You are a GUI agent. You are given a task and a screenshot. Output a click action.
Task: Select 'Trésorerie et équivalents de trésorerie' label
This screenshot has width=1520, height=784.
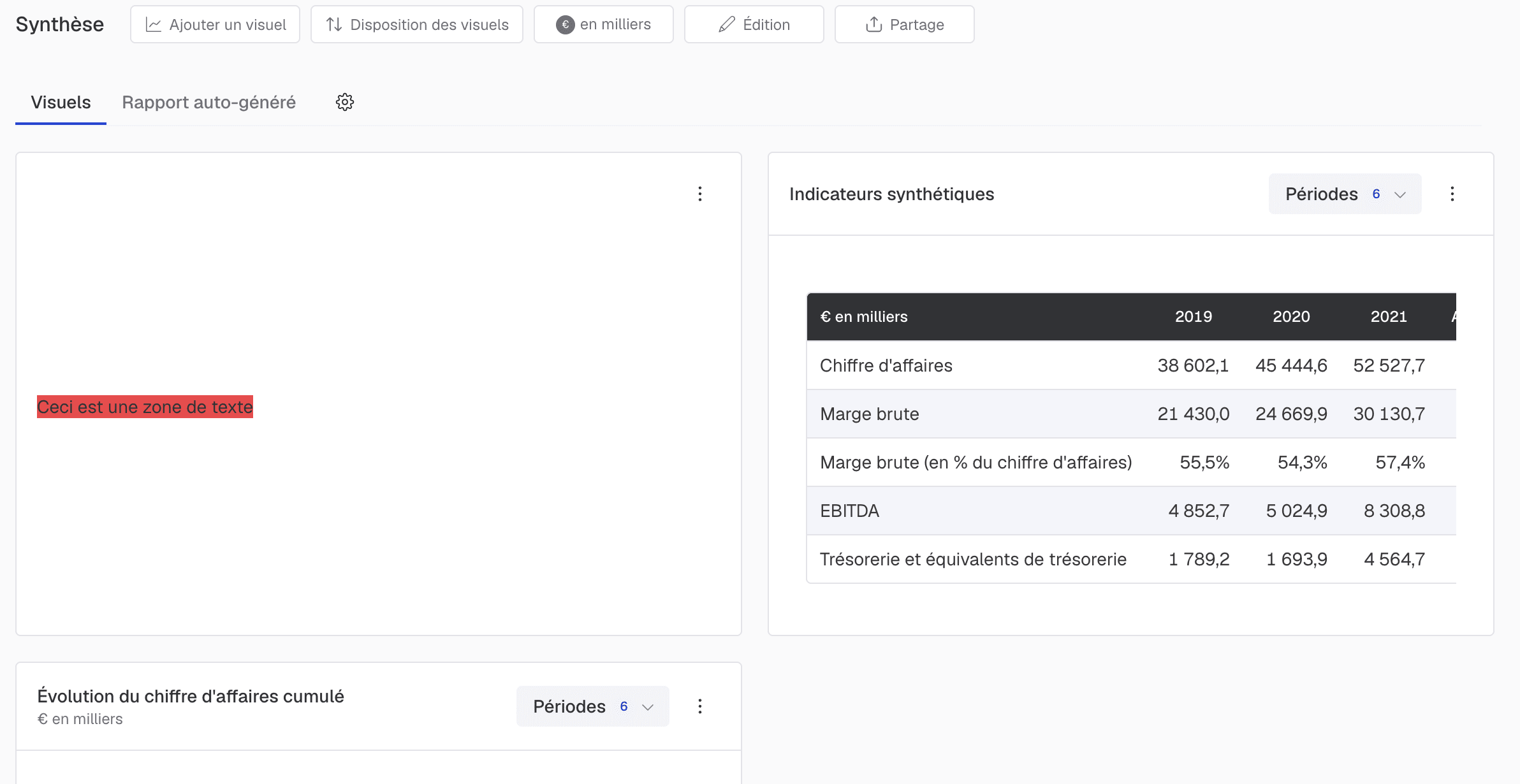coord(973,559)
